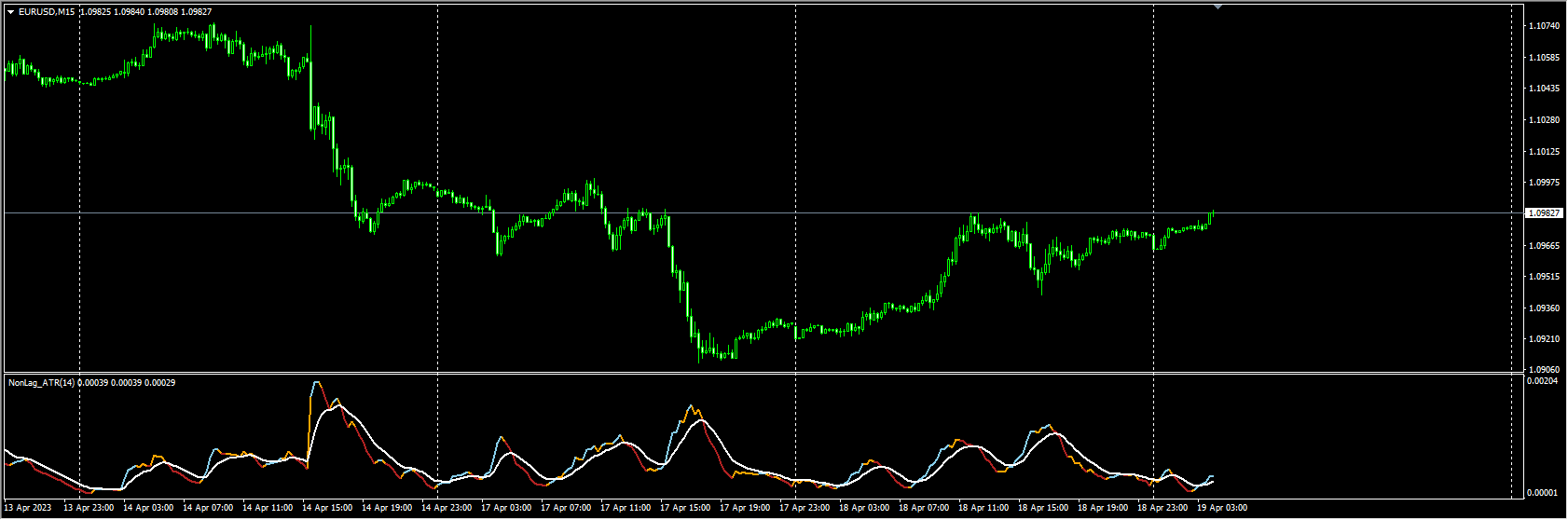Click the 1.09060 price axis label
The width and height of the screenshot is (1568, 520).
click(1544, 370)
